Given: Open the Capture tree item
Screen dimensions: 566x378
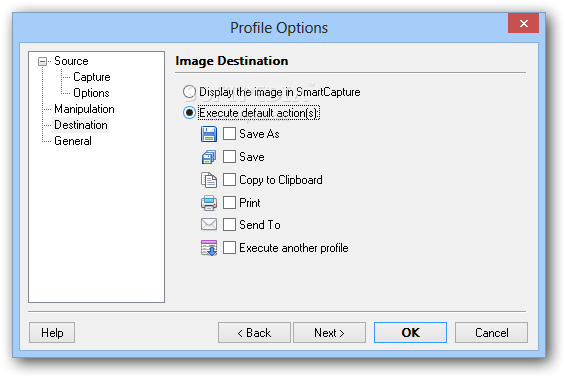Looking at the screenshot, I should click(x=92, y=77).
